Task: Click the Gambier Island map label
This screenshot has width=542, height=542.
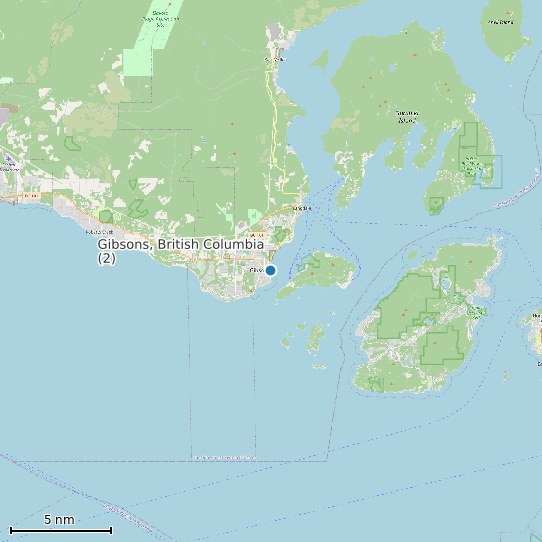Action: tap(407, 117)
